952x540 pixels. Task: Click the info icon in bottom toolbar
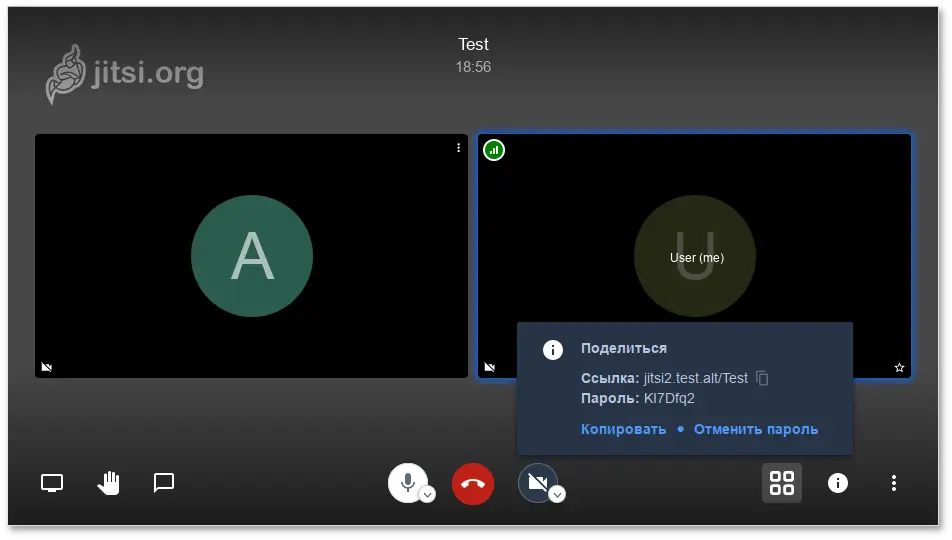(x=838, y=483)
